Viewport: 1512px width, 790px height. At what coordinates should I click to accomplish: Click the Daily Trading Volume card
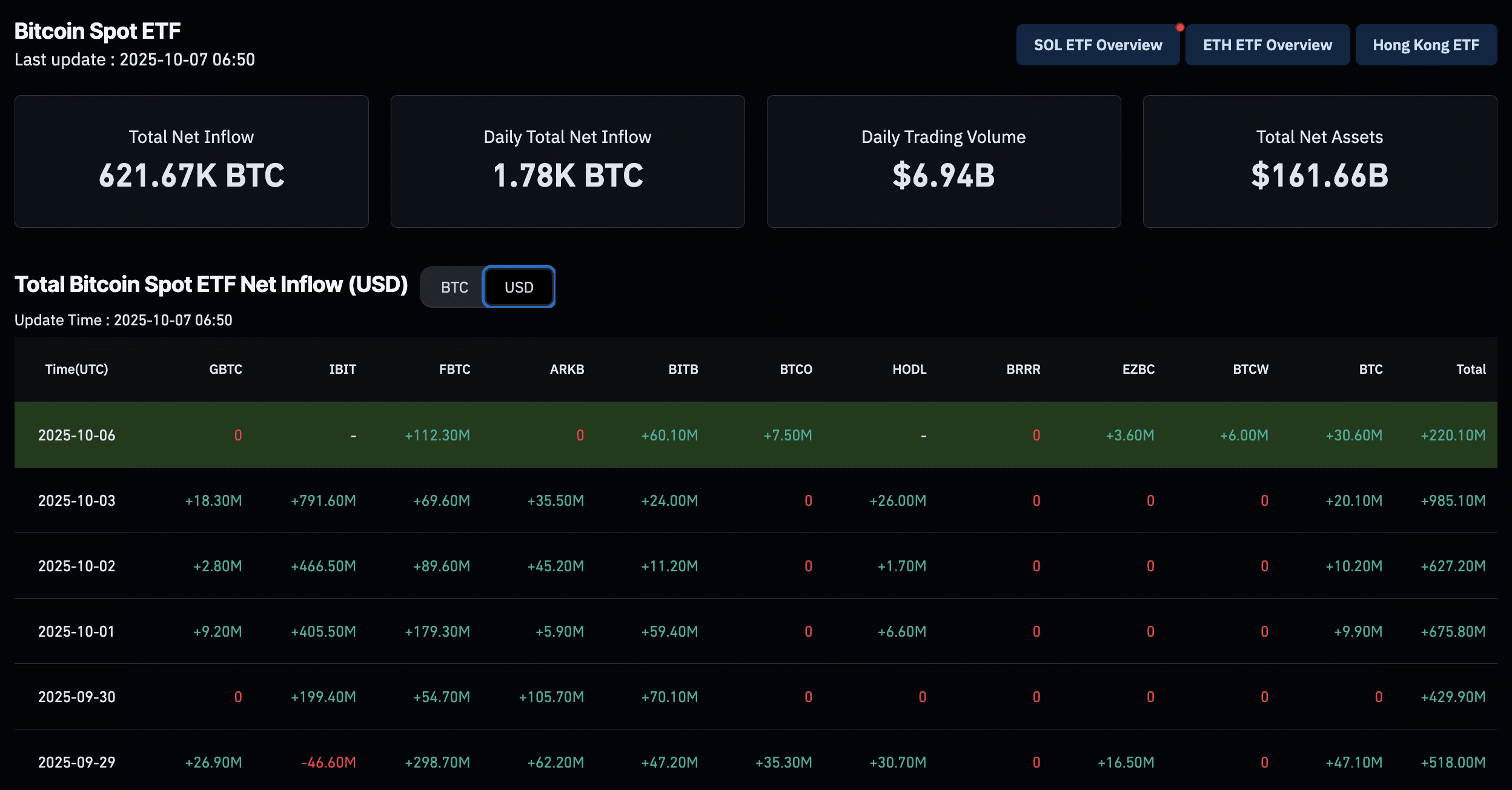click(944, 161)
